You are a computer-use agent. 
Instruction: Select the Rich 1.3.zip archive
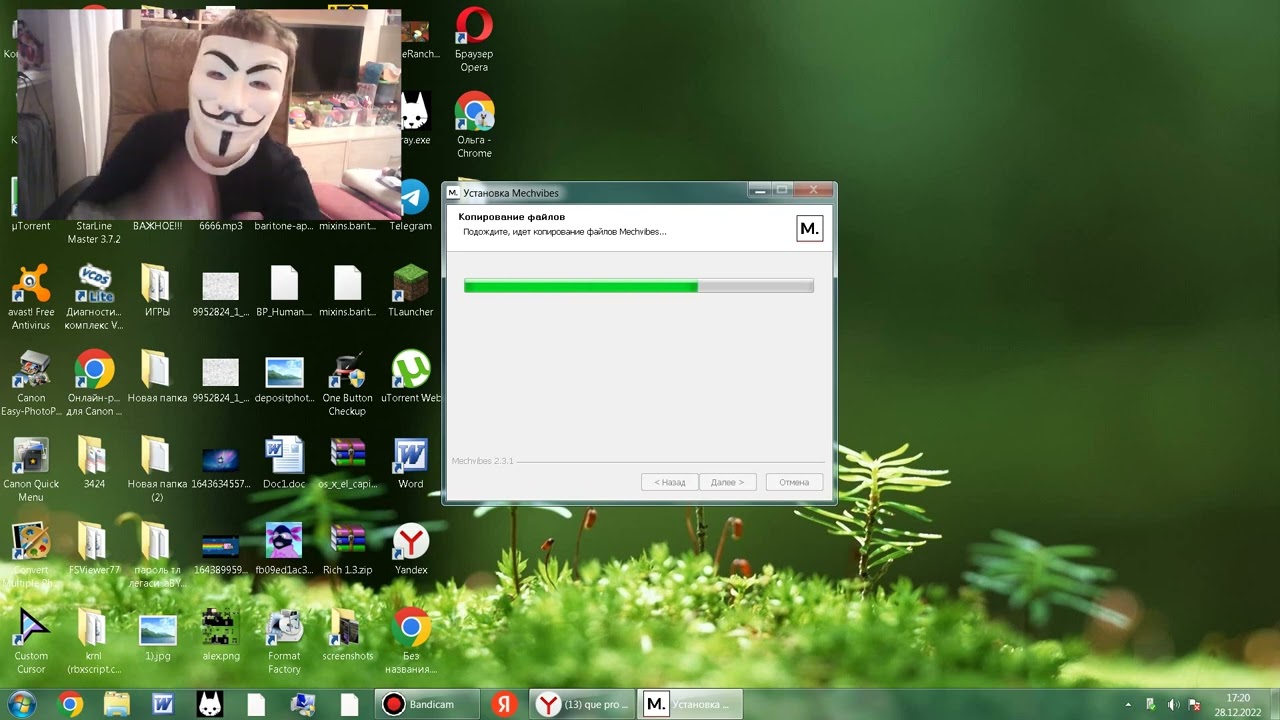[x=347, y=549]
